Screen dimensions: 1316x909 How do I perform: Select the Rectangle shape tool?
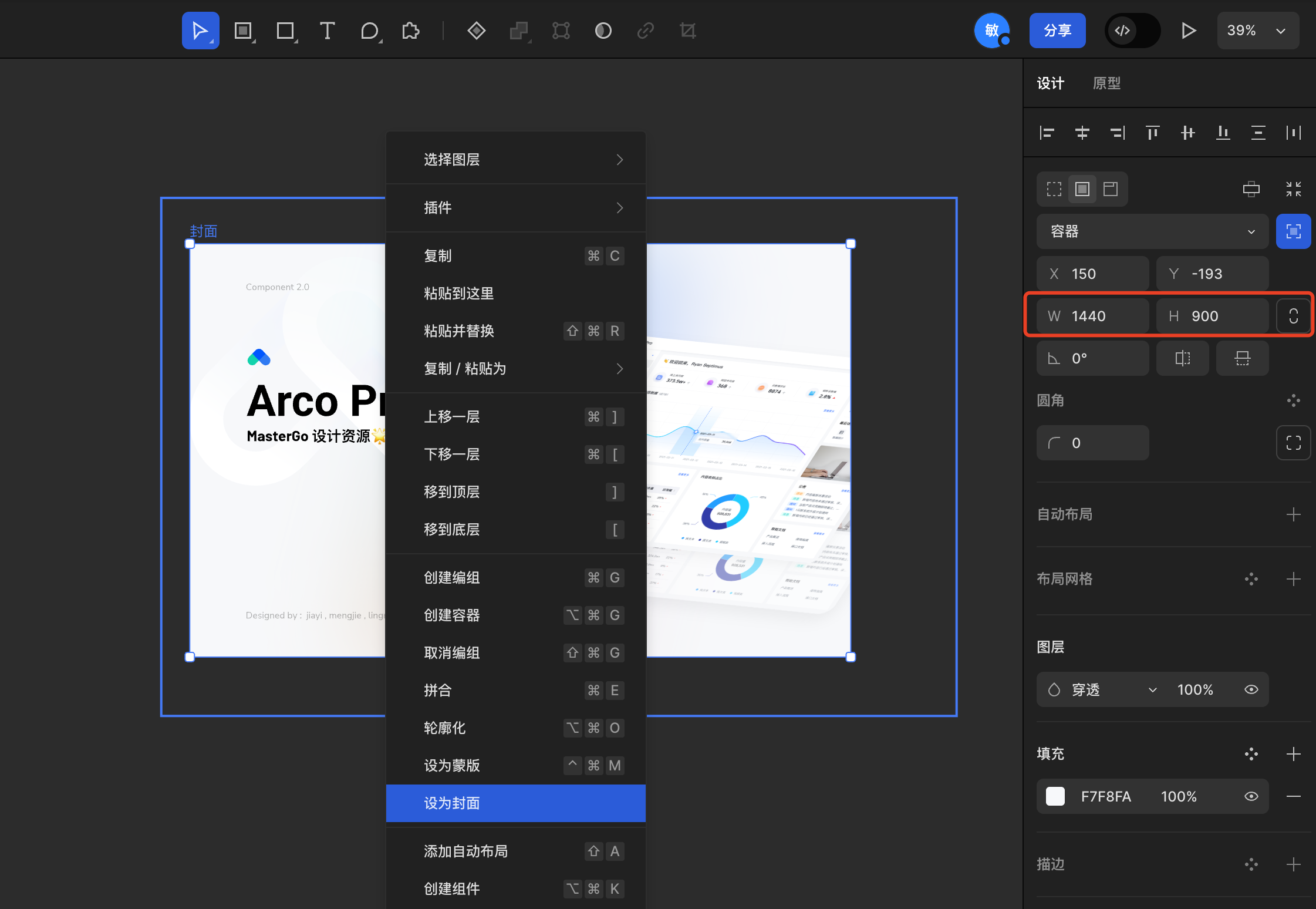(286, 31)
